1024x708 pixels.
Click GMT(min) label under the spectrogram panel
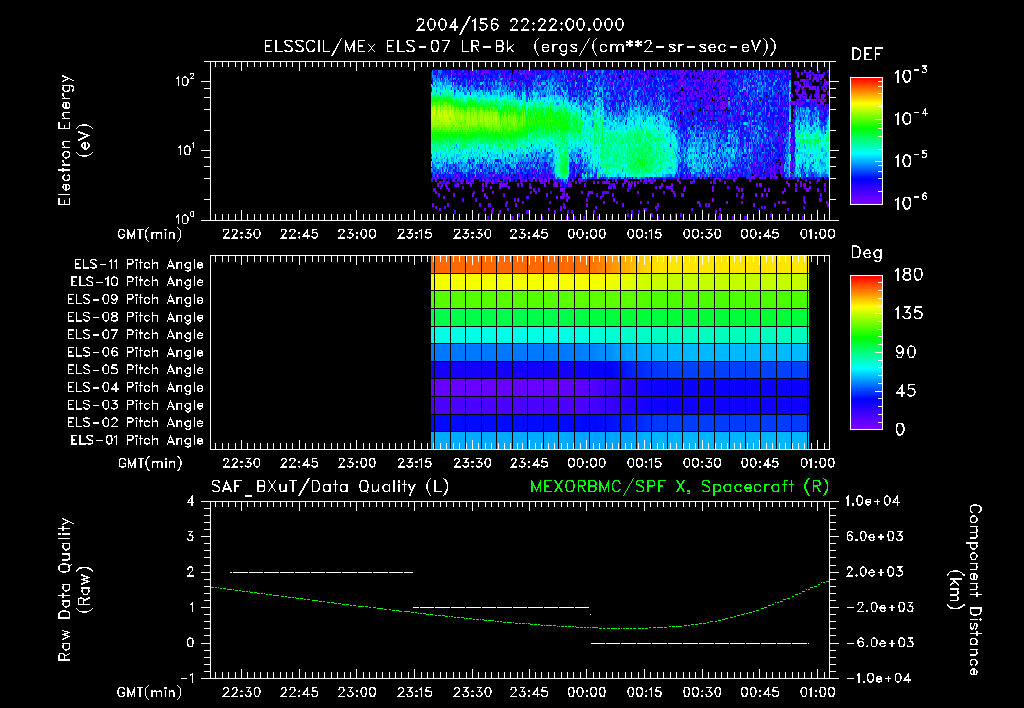point(150,234)
